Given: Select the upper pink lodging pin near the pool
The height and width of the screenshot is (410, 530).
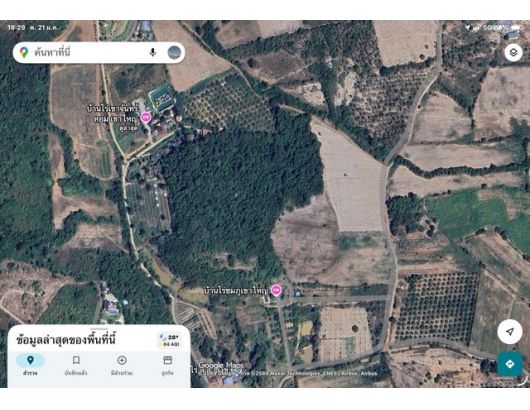Looking at the screenshot, I should 146,118.
